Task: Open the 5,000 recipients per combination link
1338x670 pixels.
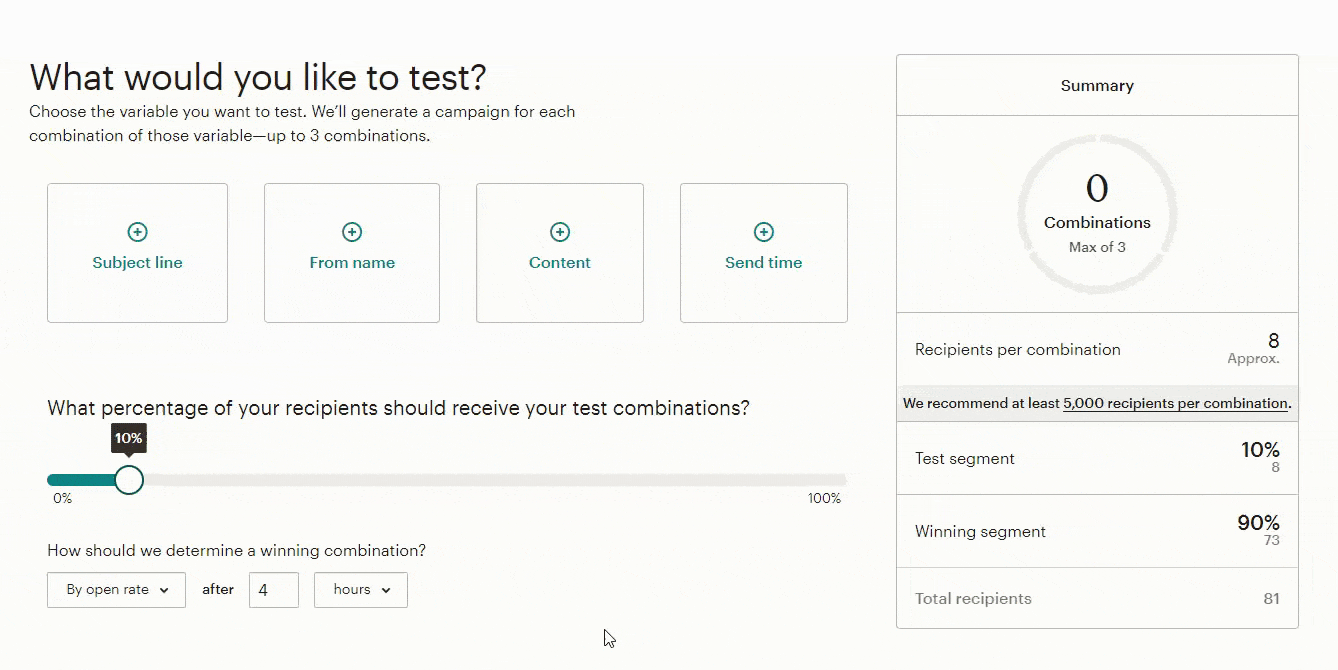Action: click(1175, 404)
